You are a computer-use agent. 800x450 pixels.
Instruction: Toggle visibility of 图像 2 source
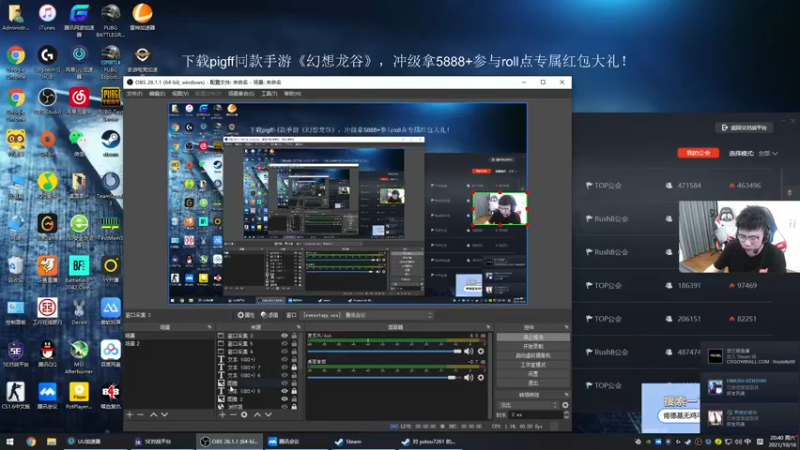pyautogui.click(x=285, y=399)
